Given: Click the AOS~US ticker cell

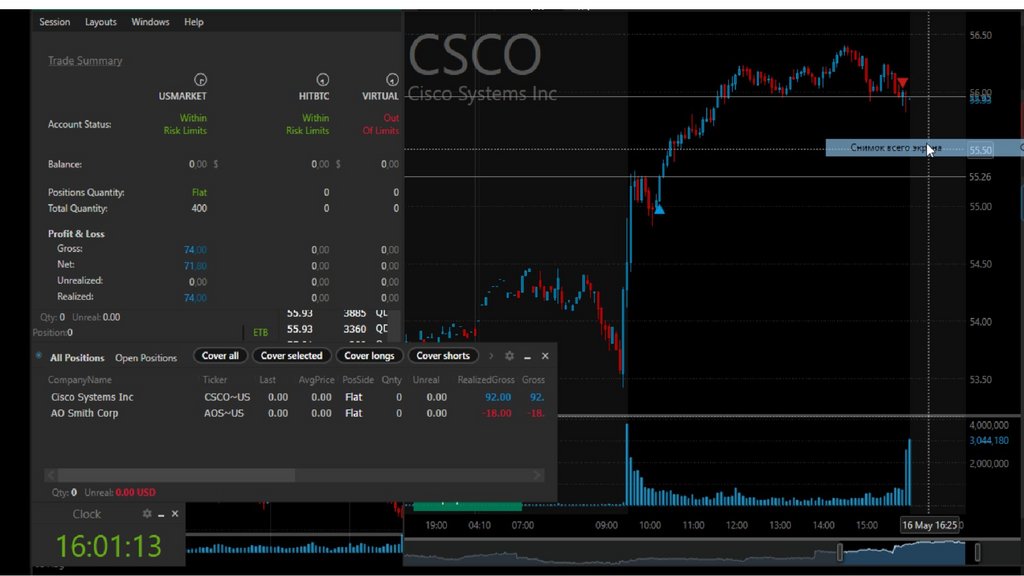Looking at the screenshot, I should 223,413.
